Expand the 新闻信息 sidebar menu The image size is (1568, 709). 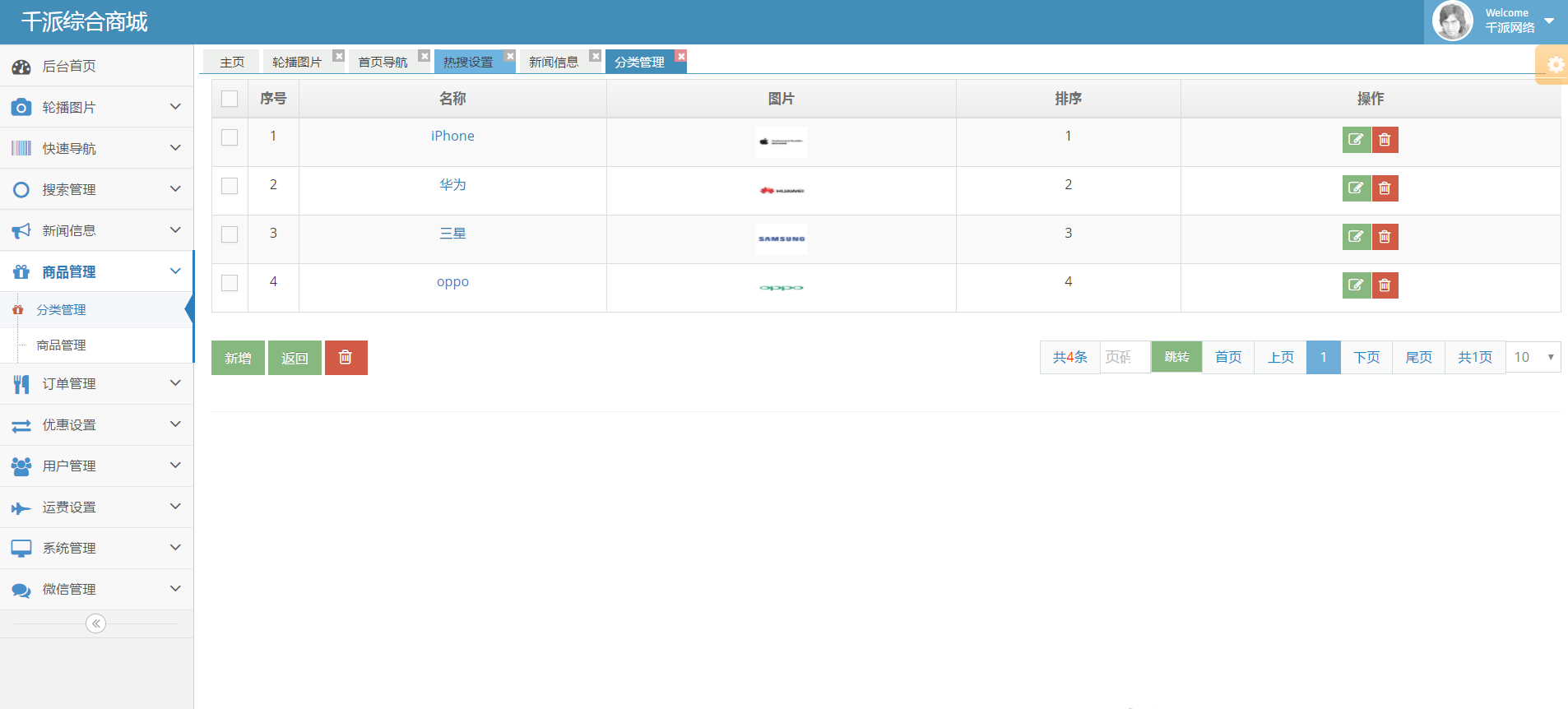(x=97, y=230)
